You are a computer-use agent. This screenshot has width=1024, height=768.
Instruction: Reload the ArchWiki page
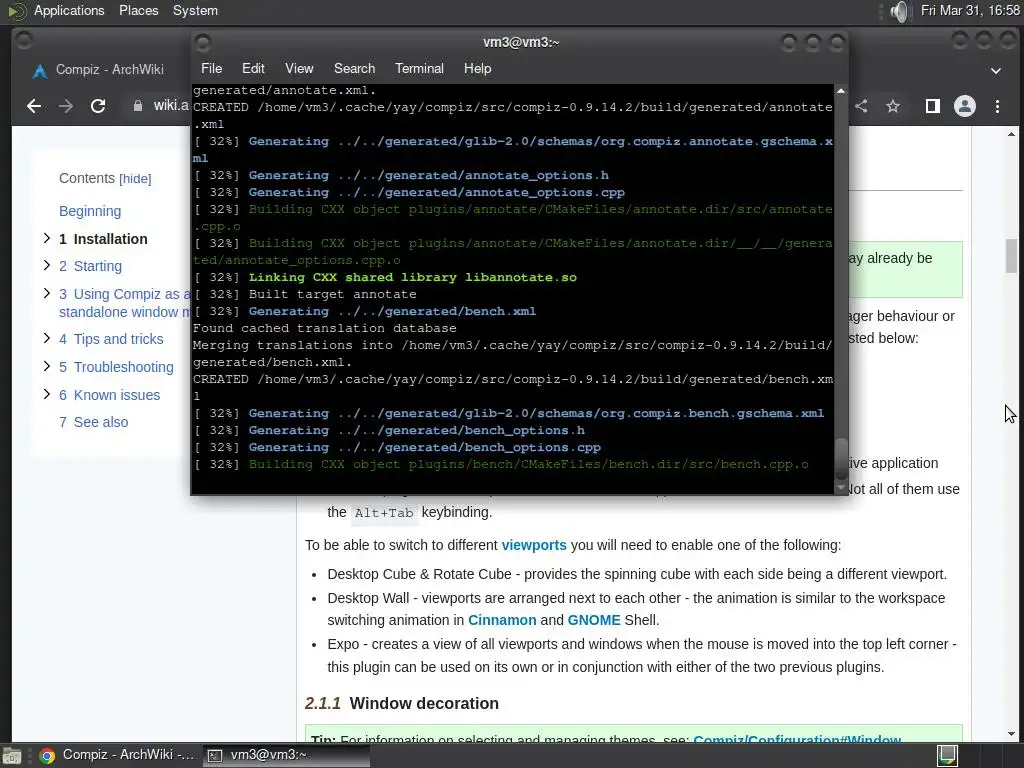98,106
